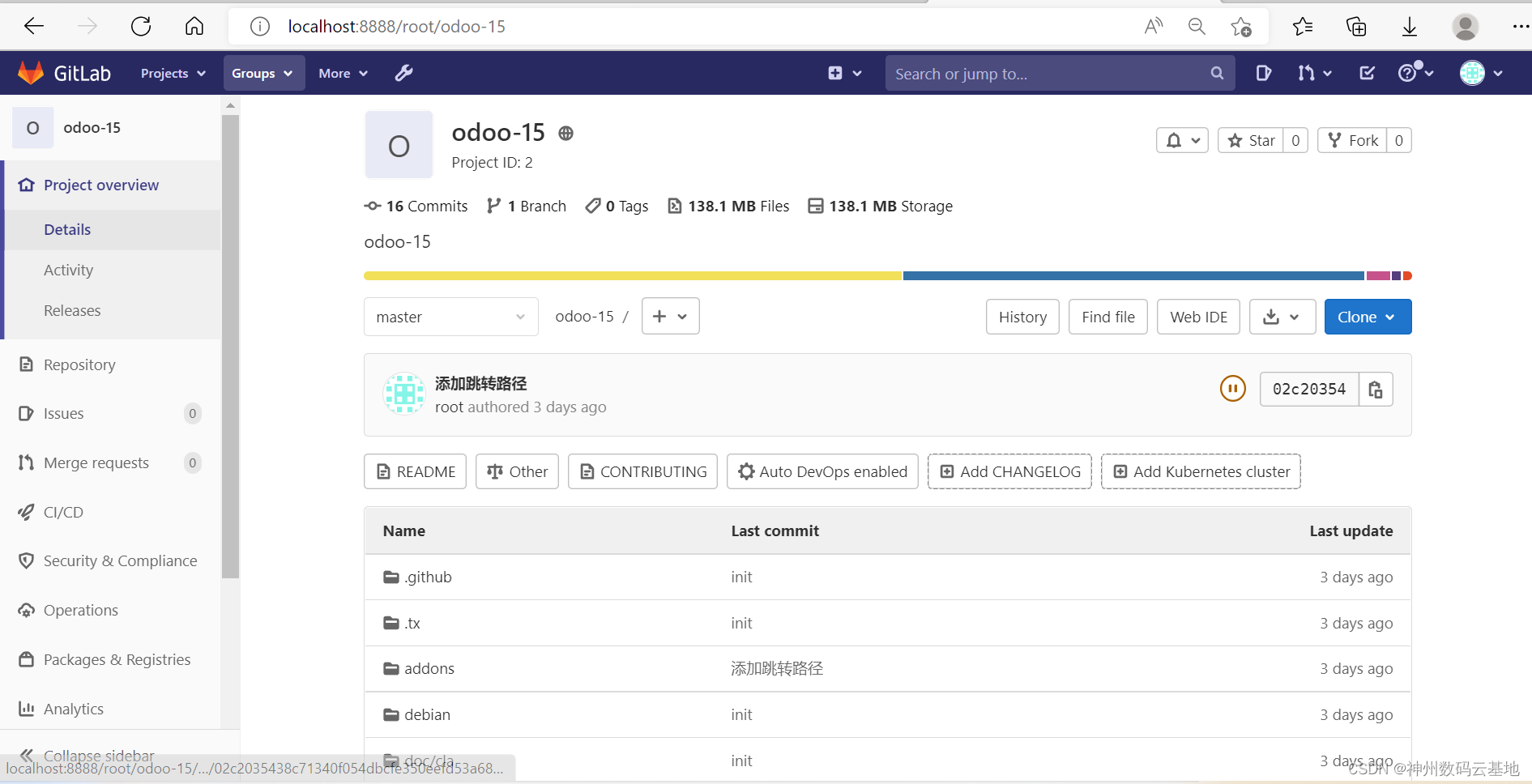Open Repository in the sidebar

79,364
